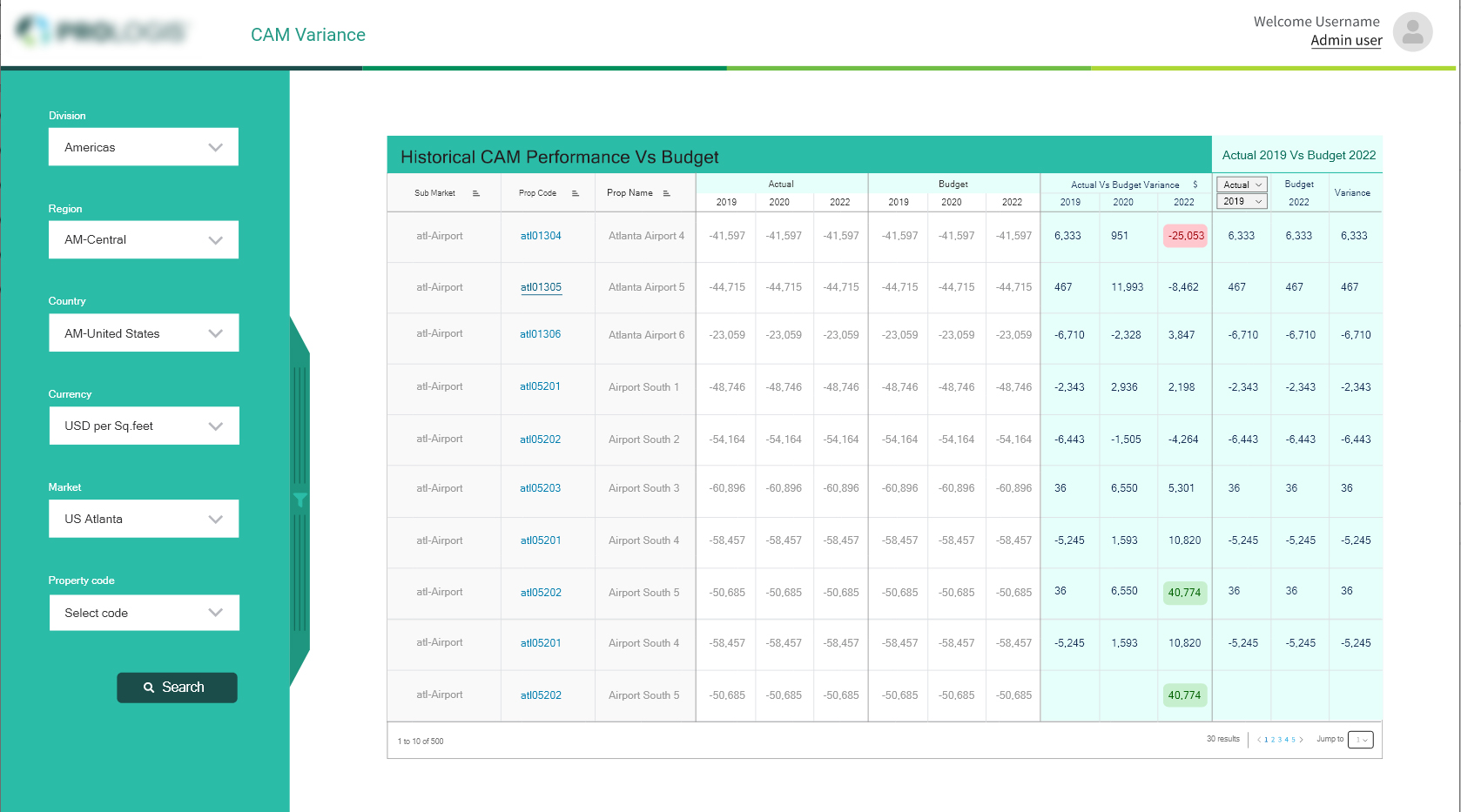Click the Prop Code column sort icon
The image size is (1461, 812).
point(576,193)
